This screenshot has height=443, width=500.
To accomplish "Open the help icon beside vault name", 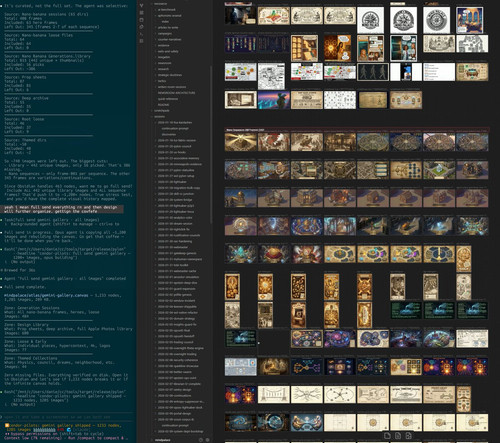I will pos(201,440).
